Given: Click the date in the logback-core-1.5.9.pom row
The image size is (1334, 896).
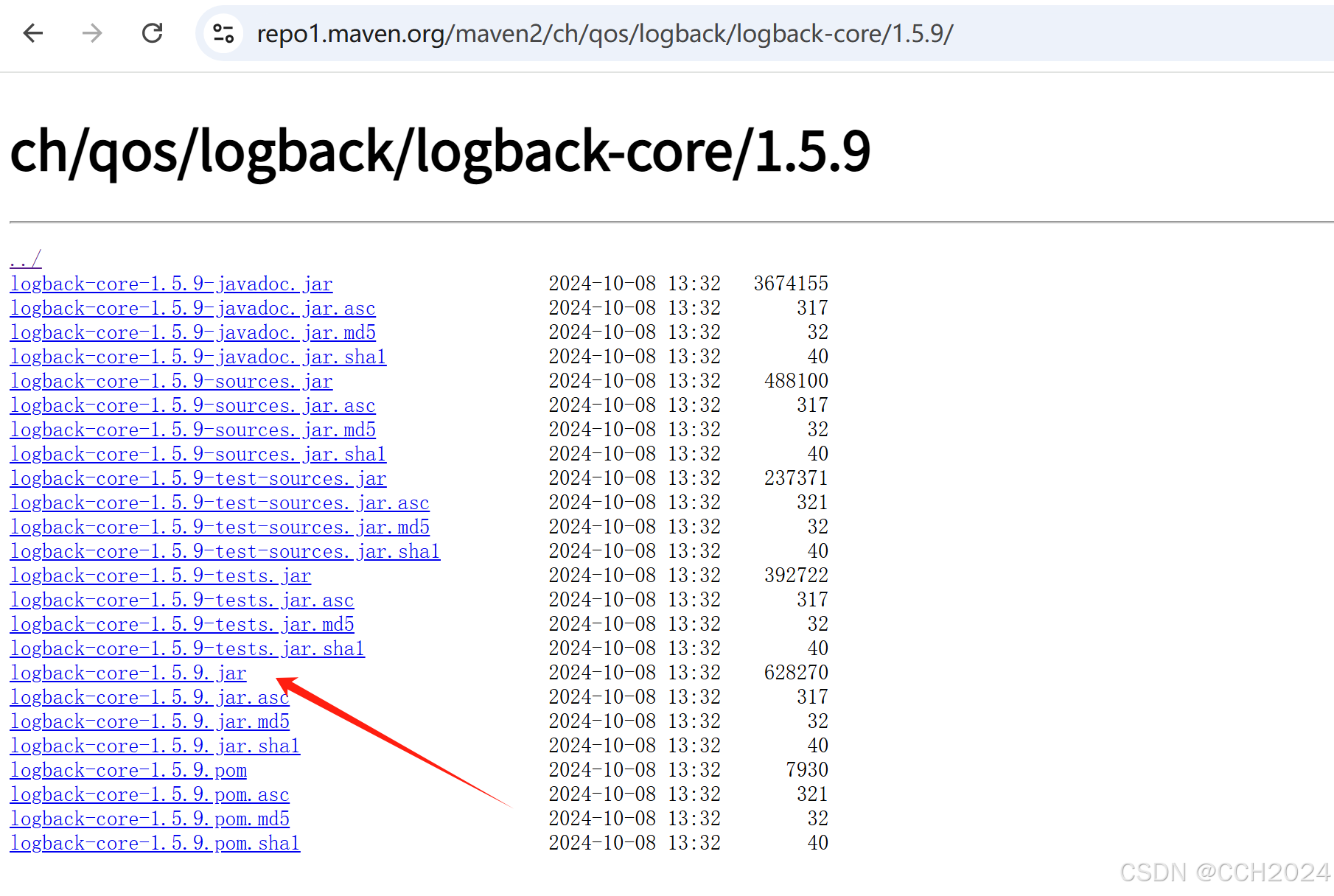Looking at the screenshot, I should coord(602,769).
